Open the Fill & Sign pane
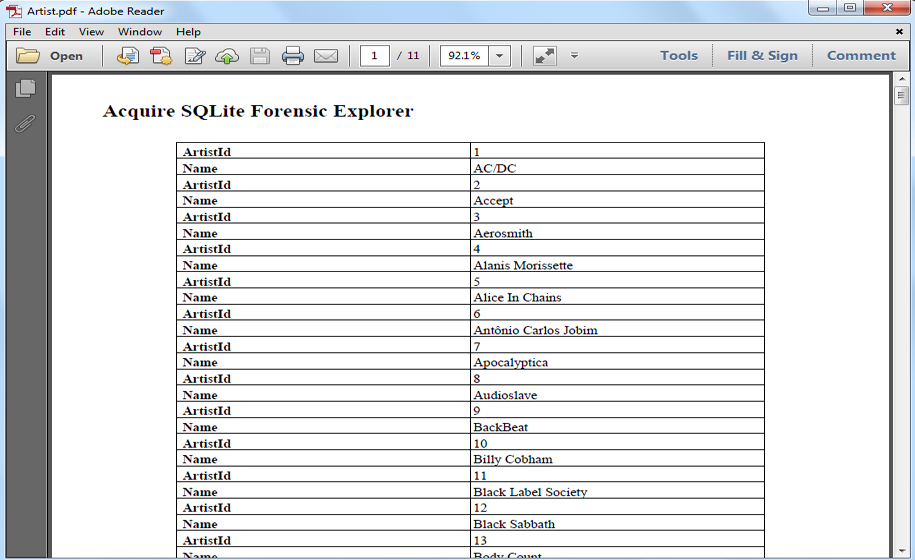This screenshot has height=560, width=915. click(762, 55)
